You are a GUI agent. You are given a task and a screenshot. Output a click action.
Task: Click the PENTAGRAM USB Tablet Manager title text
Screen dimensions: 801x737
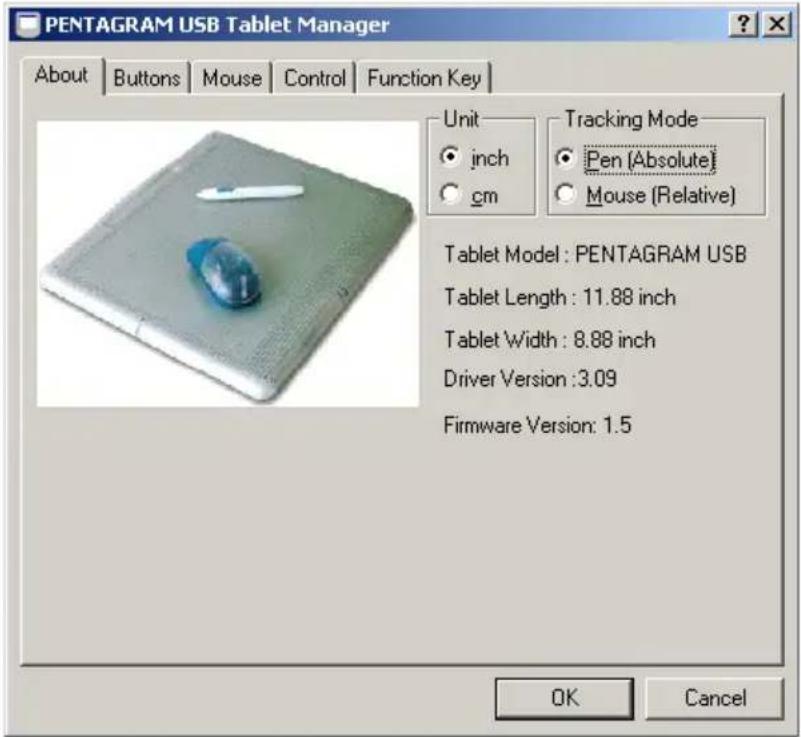(217, 25)
